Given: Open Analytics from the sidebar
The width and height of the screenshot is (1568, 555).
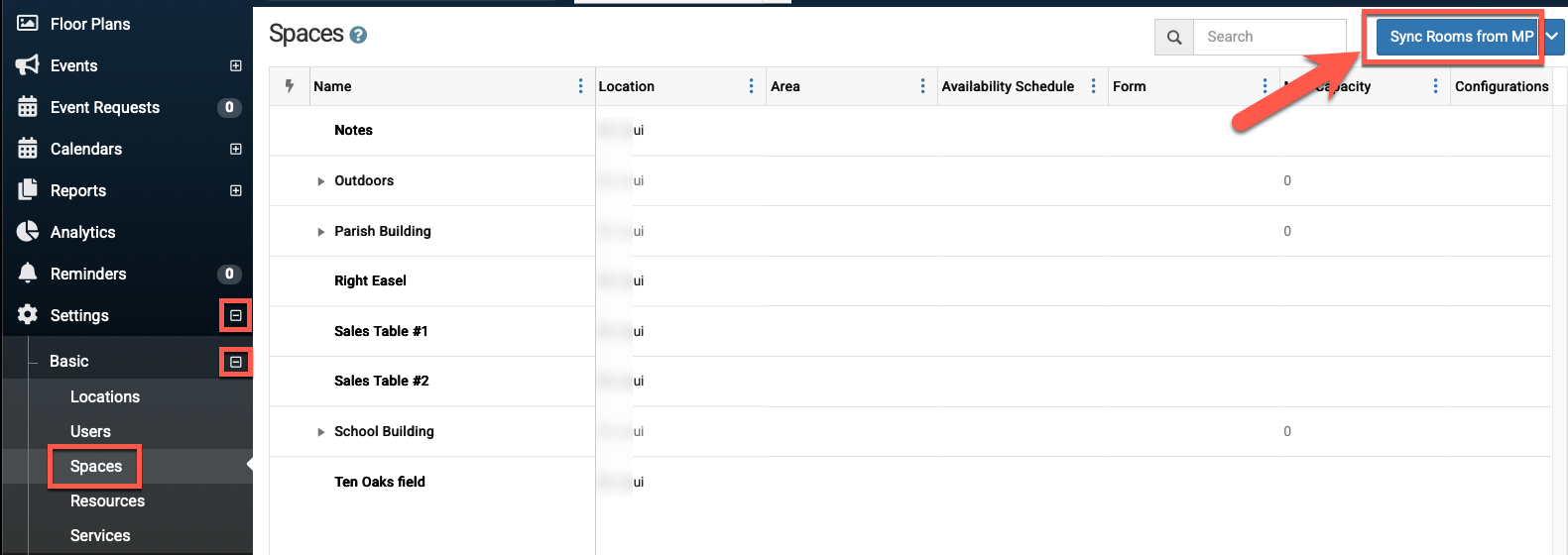Looking at the screenshot, I should pyautogui.click(x=83, y=232).
